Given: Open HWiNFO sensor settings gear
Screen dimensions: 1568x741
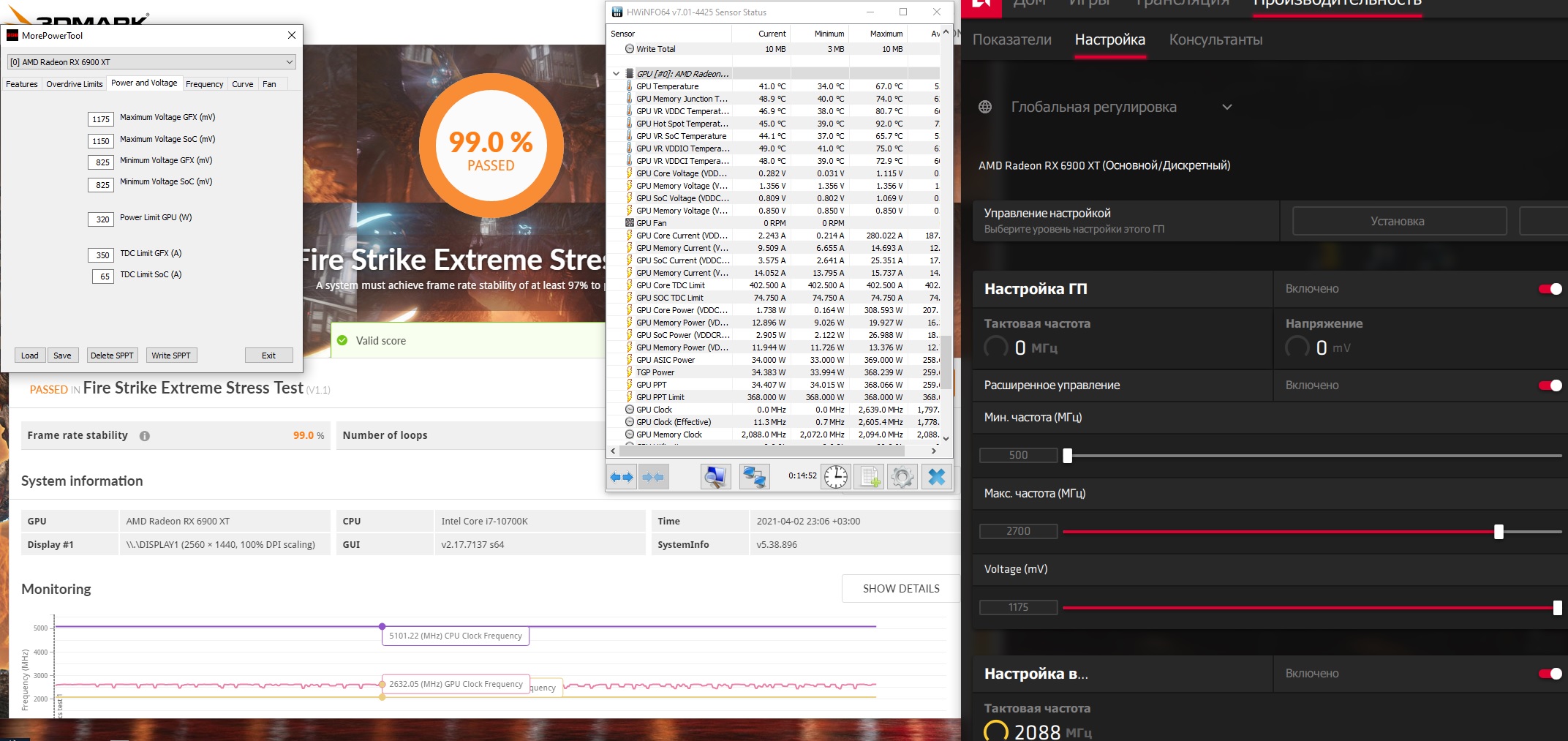Looking at the screenshot, I should (x=902, y=478).
